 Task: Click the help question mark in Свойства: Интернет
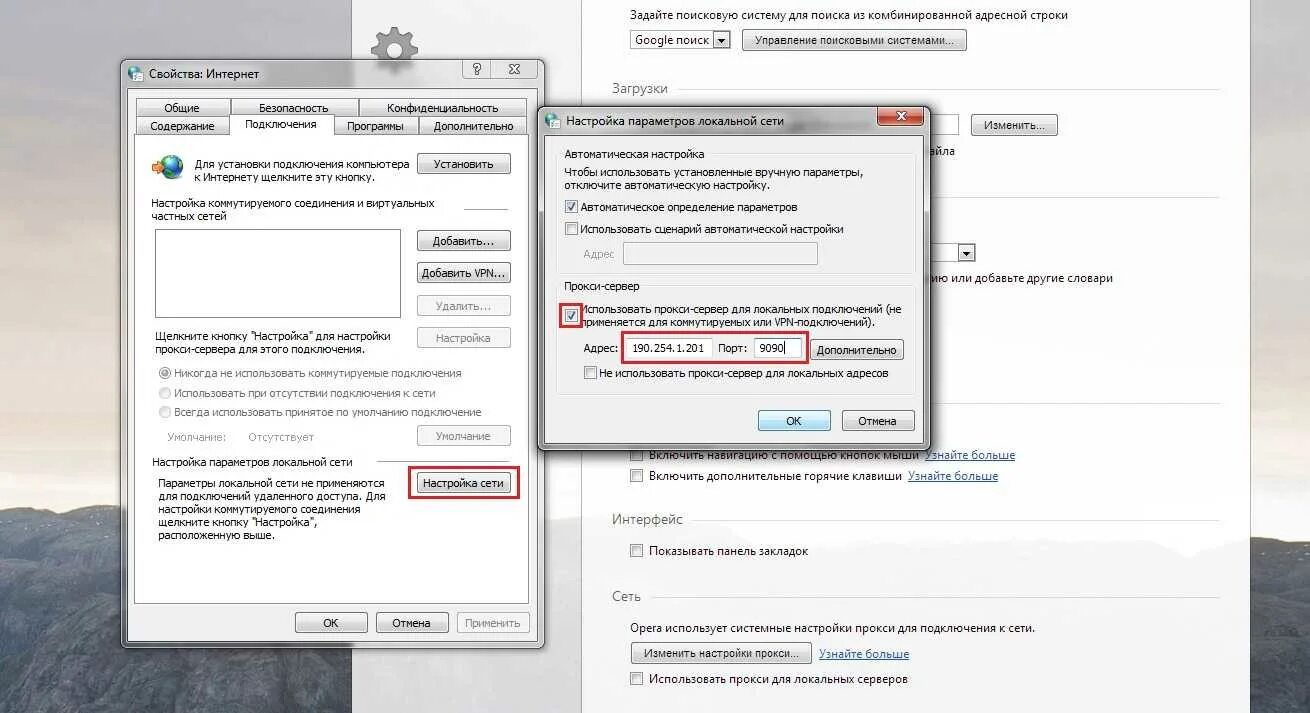click(477, 69)
